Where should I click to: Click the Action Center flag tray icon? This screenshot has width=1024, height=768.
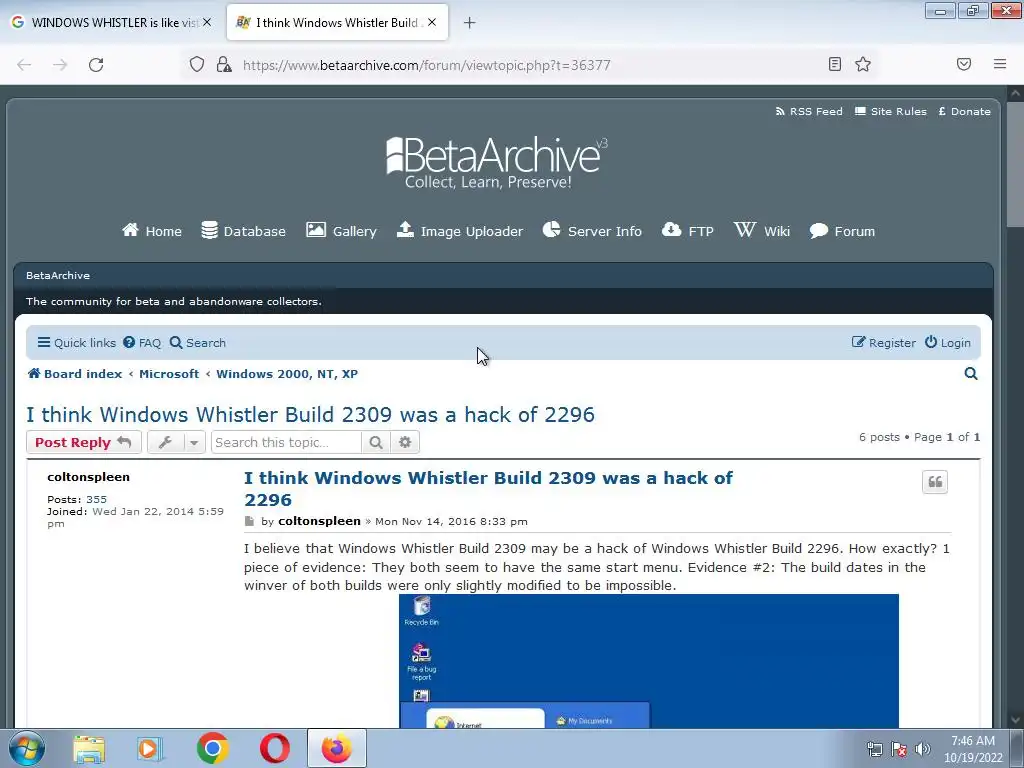(x=899, y=749)
